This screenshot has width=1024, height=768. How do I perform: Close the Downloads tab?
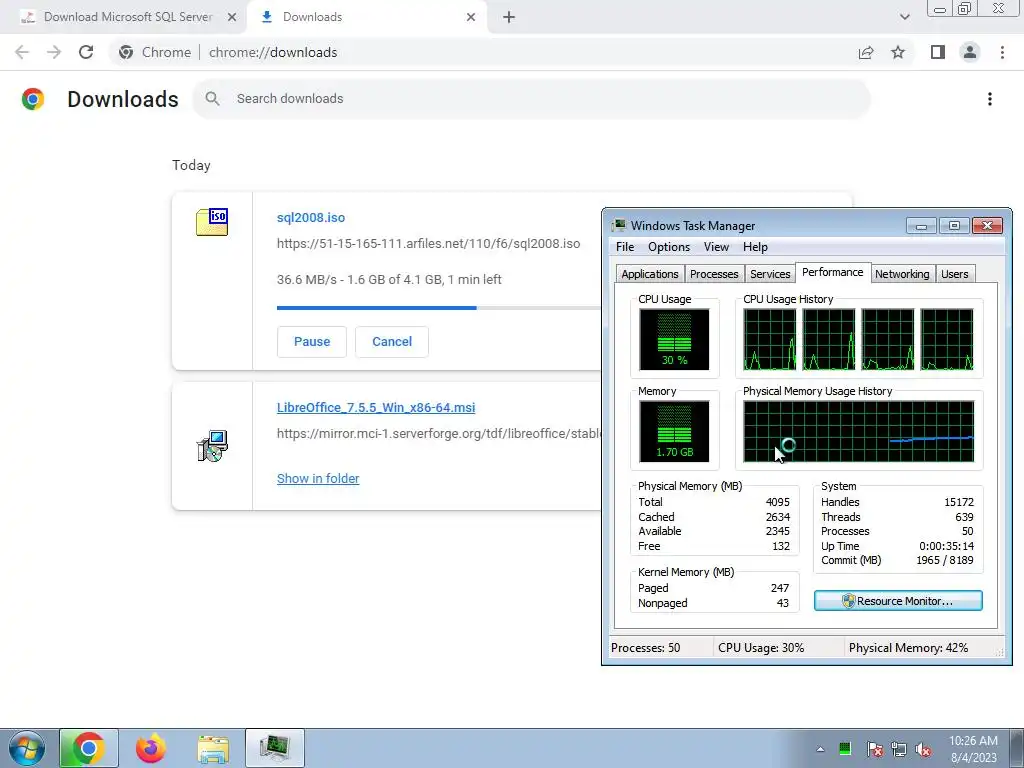(x=471, y=17)
